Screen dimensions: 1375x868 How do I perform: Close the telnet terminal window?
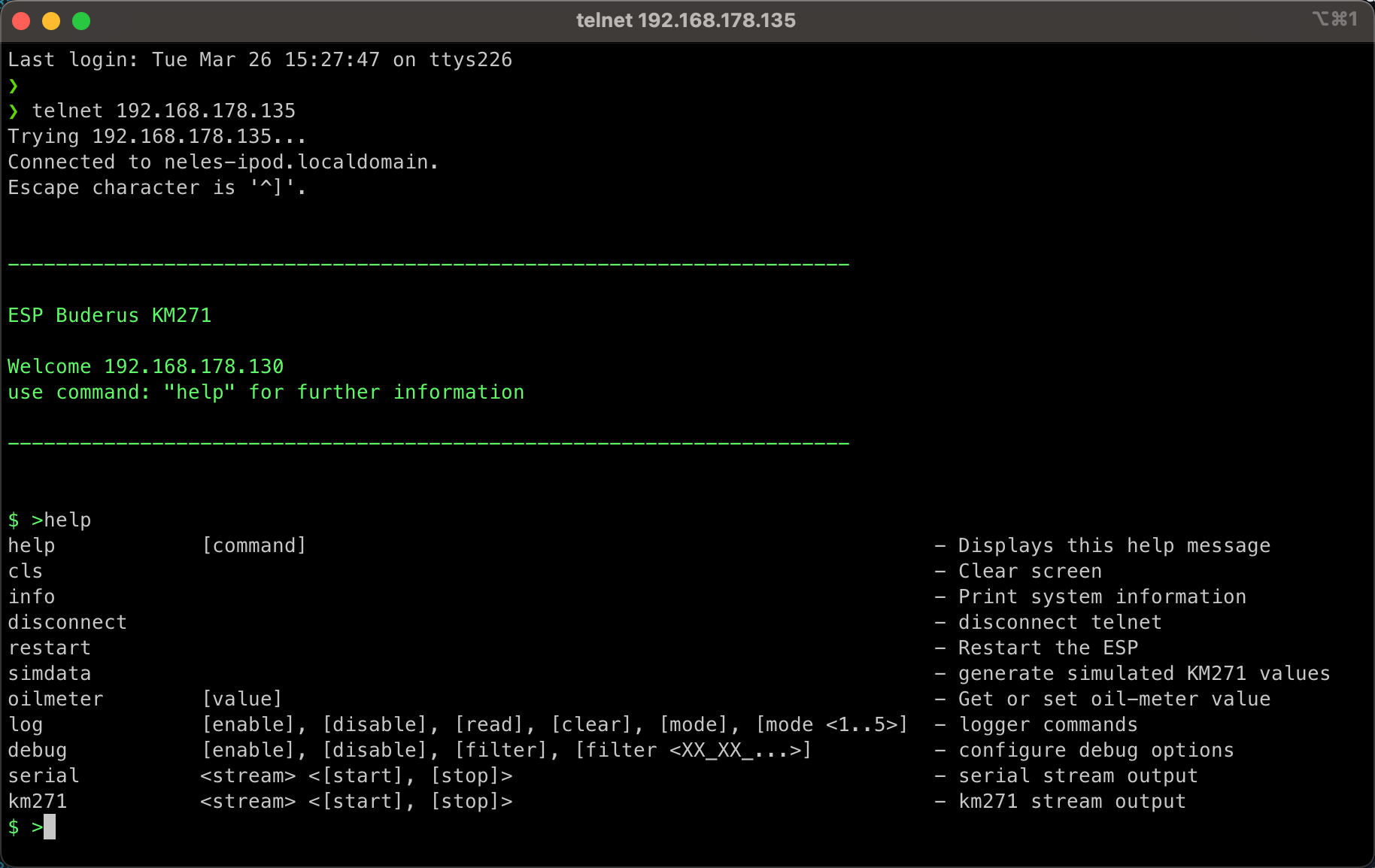(21, 21)
